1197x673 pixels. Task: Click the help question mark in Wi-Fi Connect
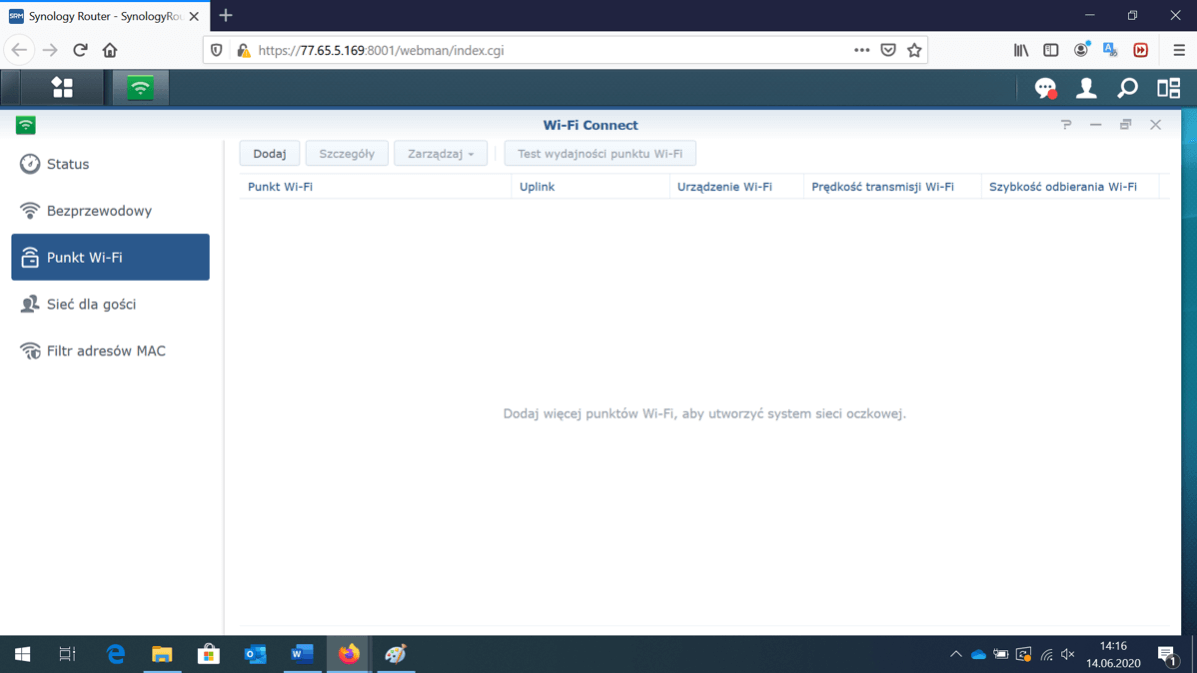point(1066,125)
